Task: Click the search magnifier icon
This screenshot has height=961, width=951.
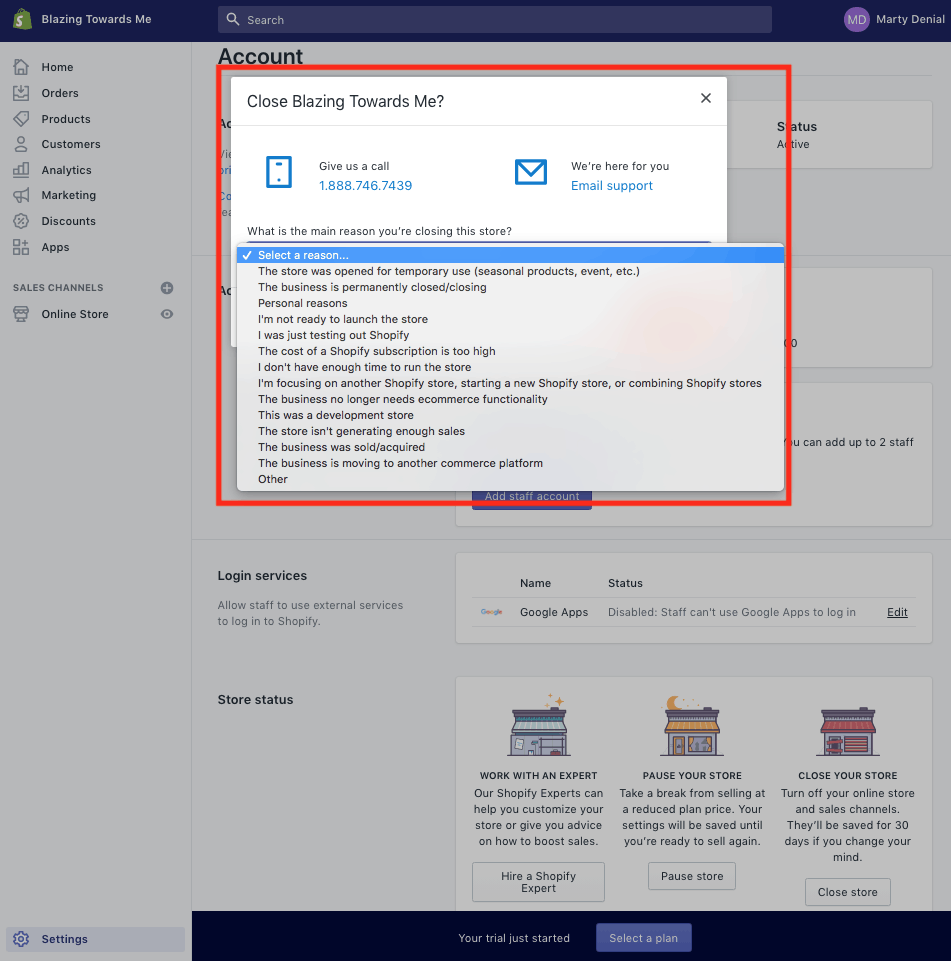Action: click(233, 20)
